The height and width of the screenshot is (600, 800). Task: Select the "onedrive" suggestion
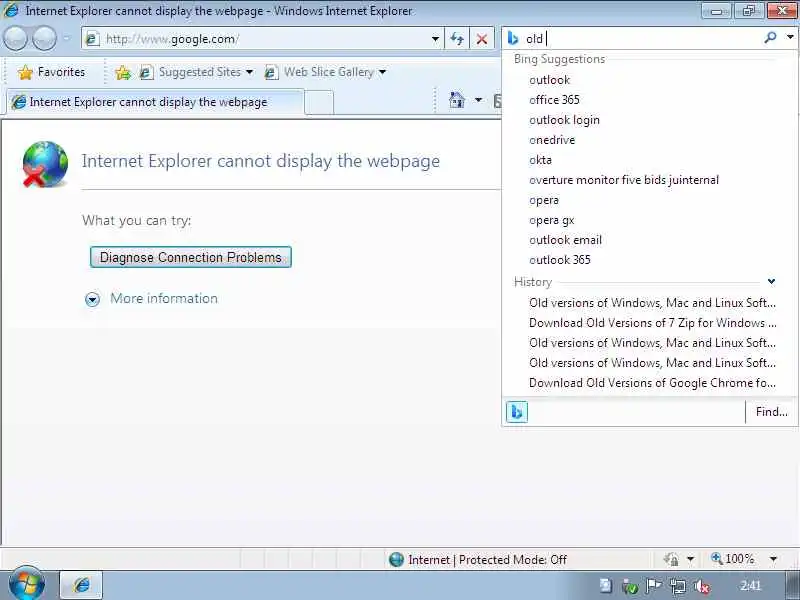coord(552,140)
